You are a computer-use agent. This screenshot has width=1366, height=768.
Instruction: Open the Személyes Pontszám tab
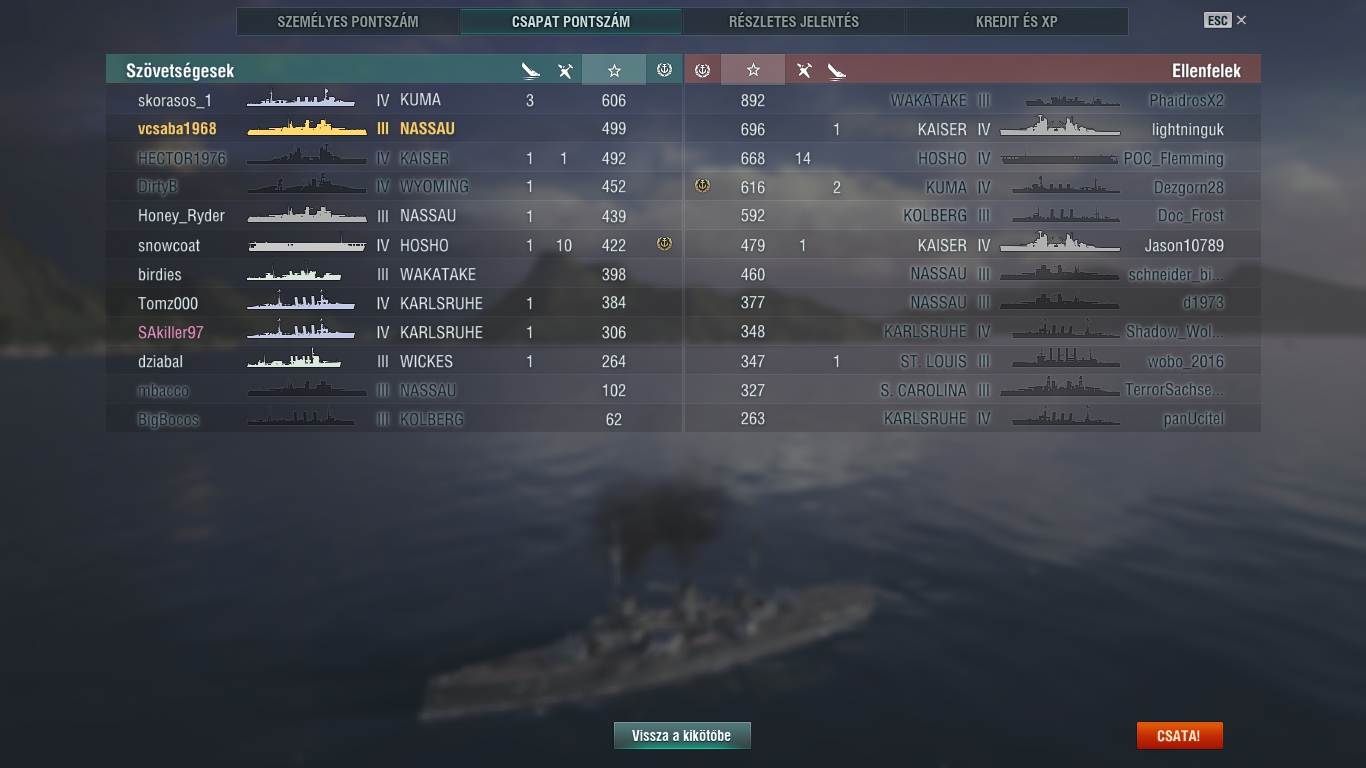click(348, 21)
